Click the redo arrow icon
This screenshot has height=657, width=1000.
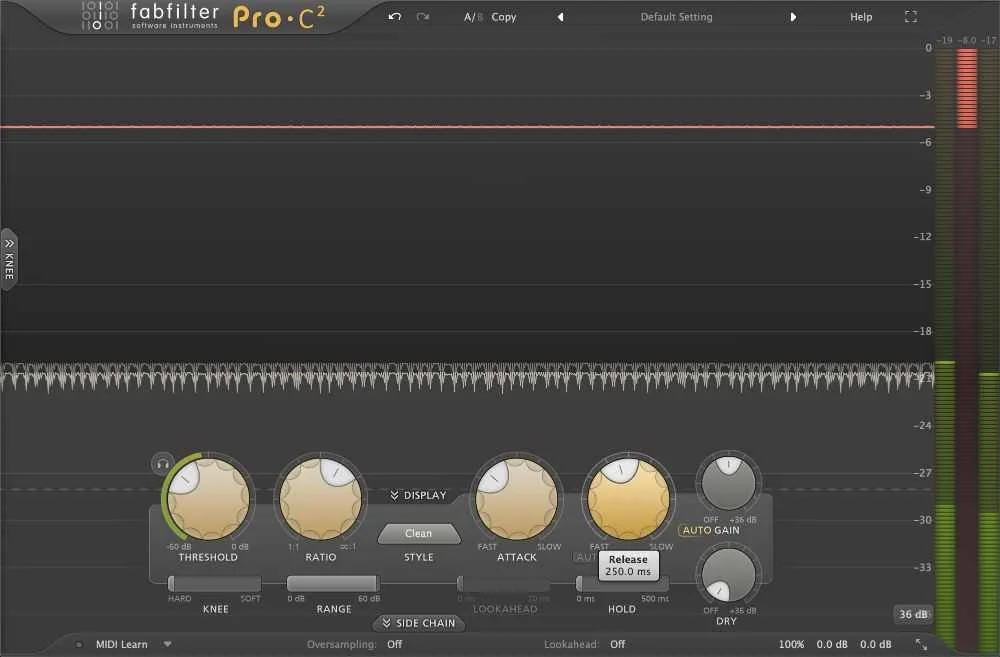(423, 17)
